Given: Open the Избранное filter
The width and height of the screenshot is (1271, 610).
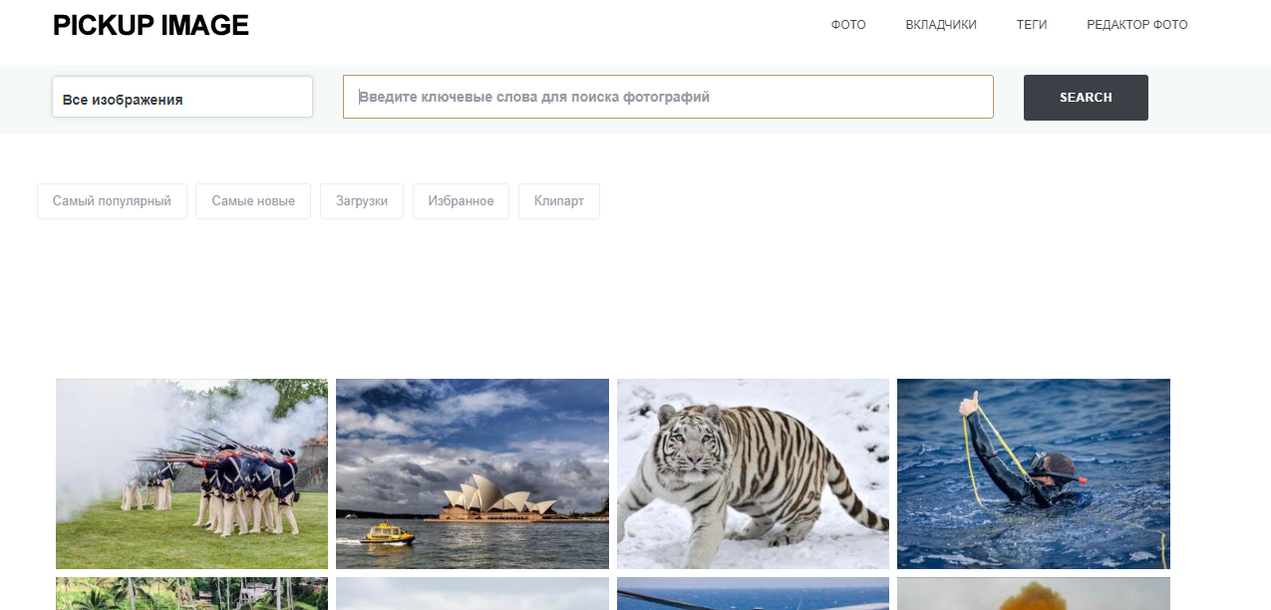Looking at the screenshot, I should click(x=461, y=201).
